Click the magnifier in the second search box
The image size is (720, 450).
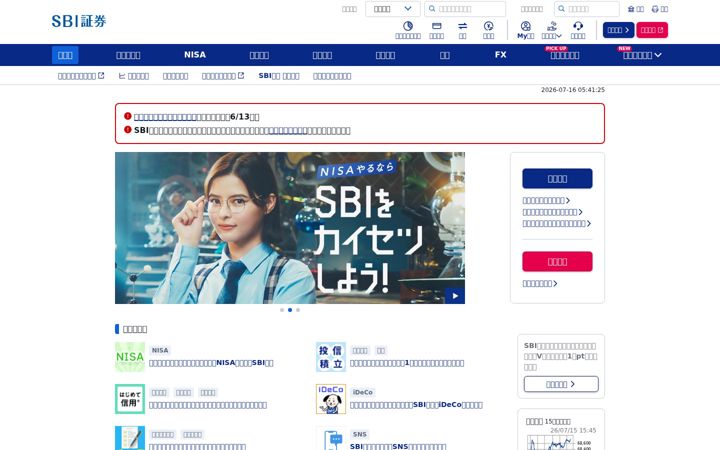[x=562, y=9]
